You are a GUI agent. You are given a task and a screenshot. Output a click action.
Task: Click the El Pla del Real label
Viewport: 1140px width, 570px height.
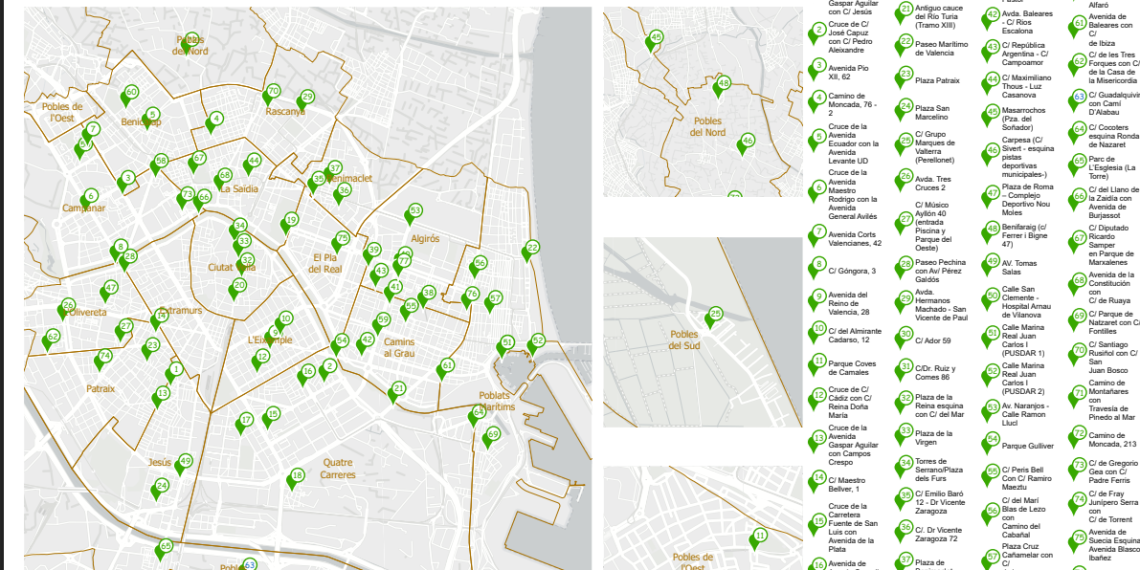coord(325,263)
